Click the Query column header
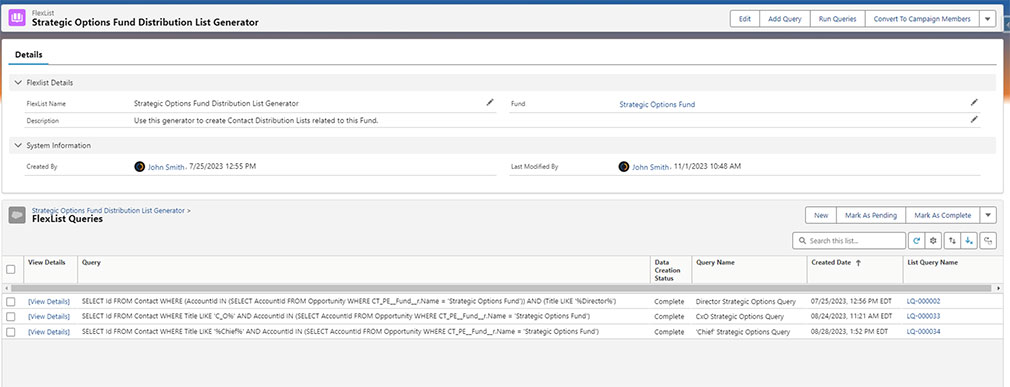The image size is (1010, 387). [364, 269]
